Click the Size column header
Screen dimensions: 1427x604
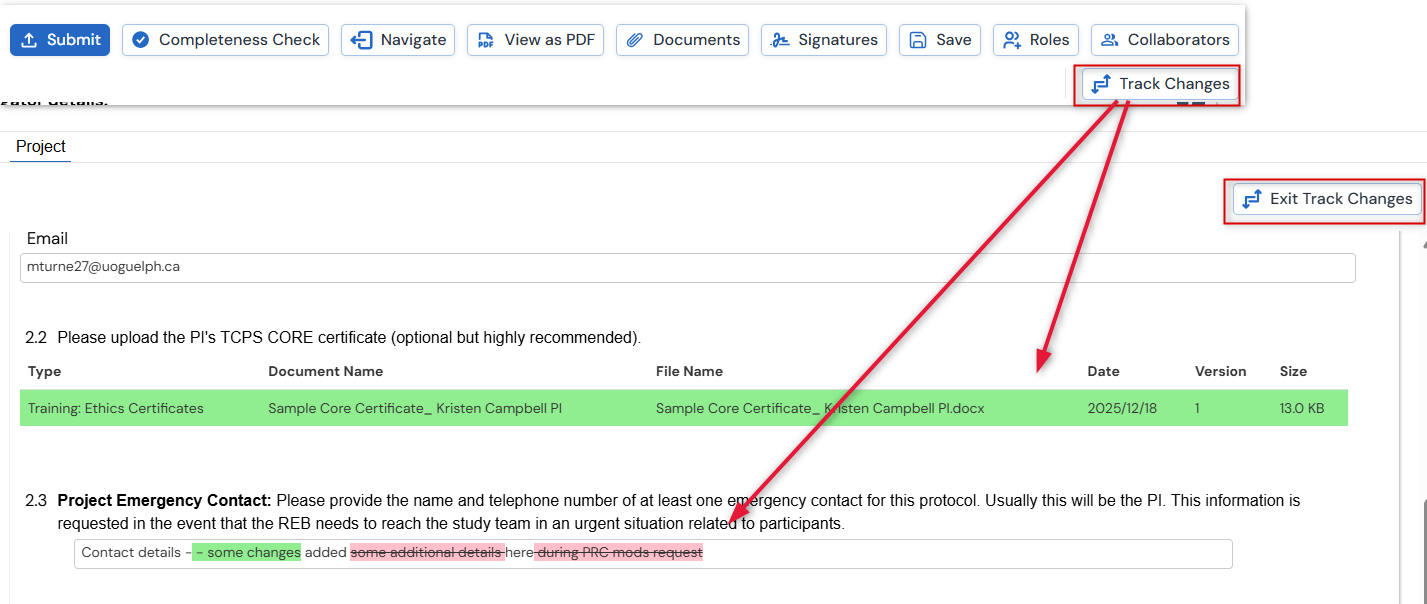(x=1293, y=371)
